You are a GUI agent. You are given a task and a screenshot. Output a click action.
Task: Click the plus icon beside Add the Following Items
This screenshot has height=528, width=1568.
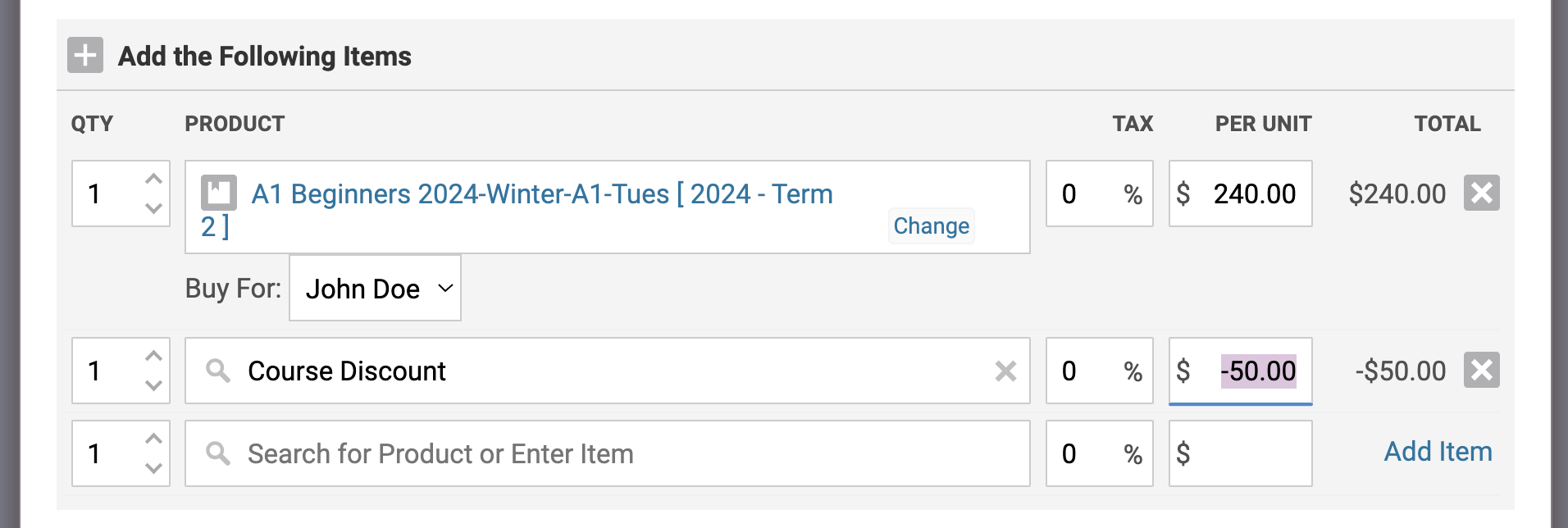(x=85, y=56)
